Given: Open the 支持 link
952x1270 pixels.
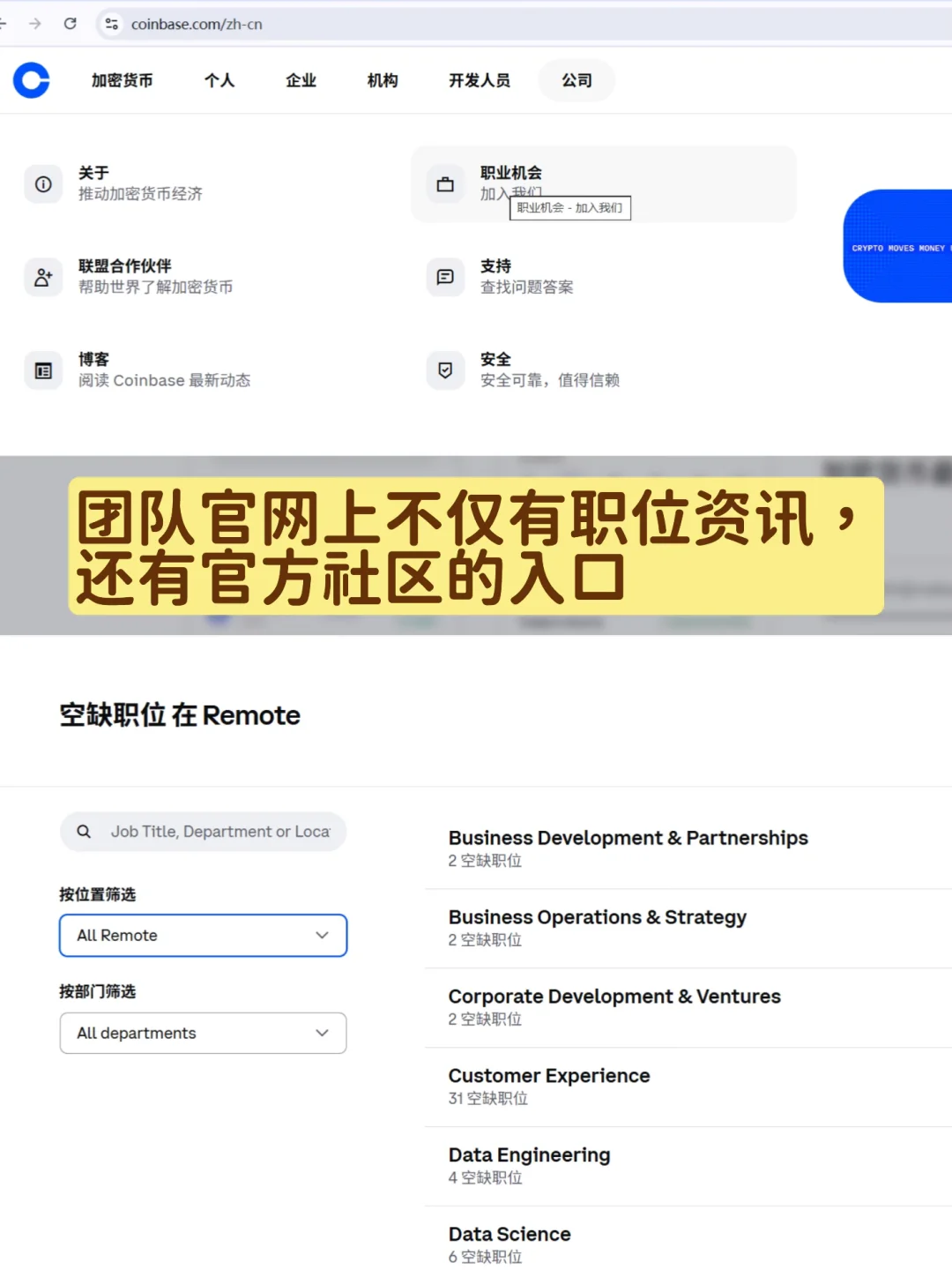Looking at the screenshot, I should [x=495, y=265].
